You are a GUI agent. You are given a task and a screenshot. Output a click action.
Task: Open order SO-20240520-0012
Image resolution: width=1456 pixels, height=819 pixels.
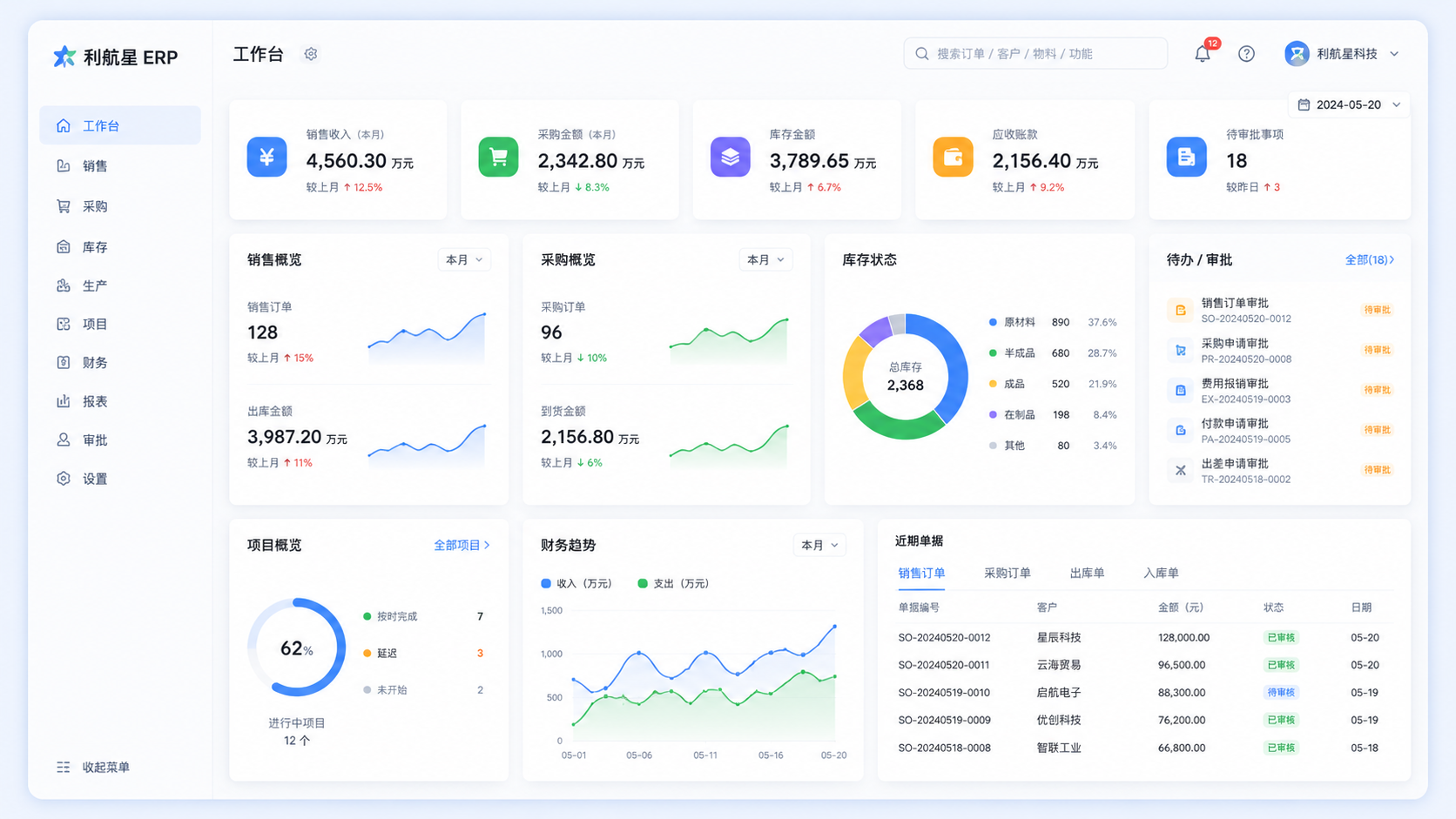pos(944,637)
